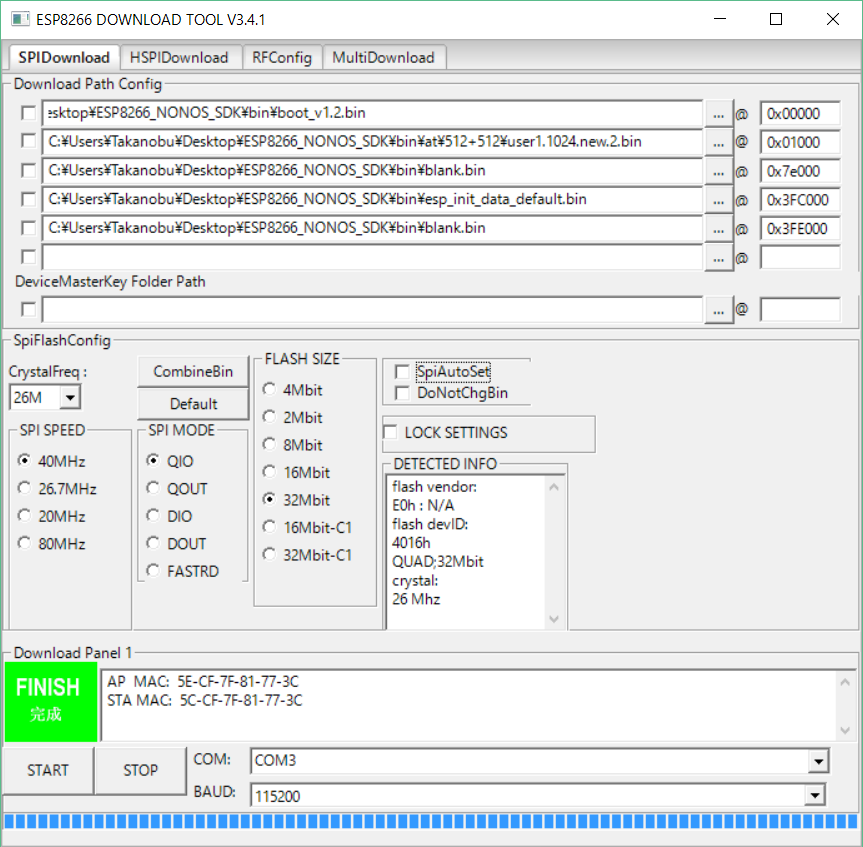Check the blank.bin row at 0x7e000
Image resolution: width=863 pixels, height=847 pixels.
[29, 171]
